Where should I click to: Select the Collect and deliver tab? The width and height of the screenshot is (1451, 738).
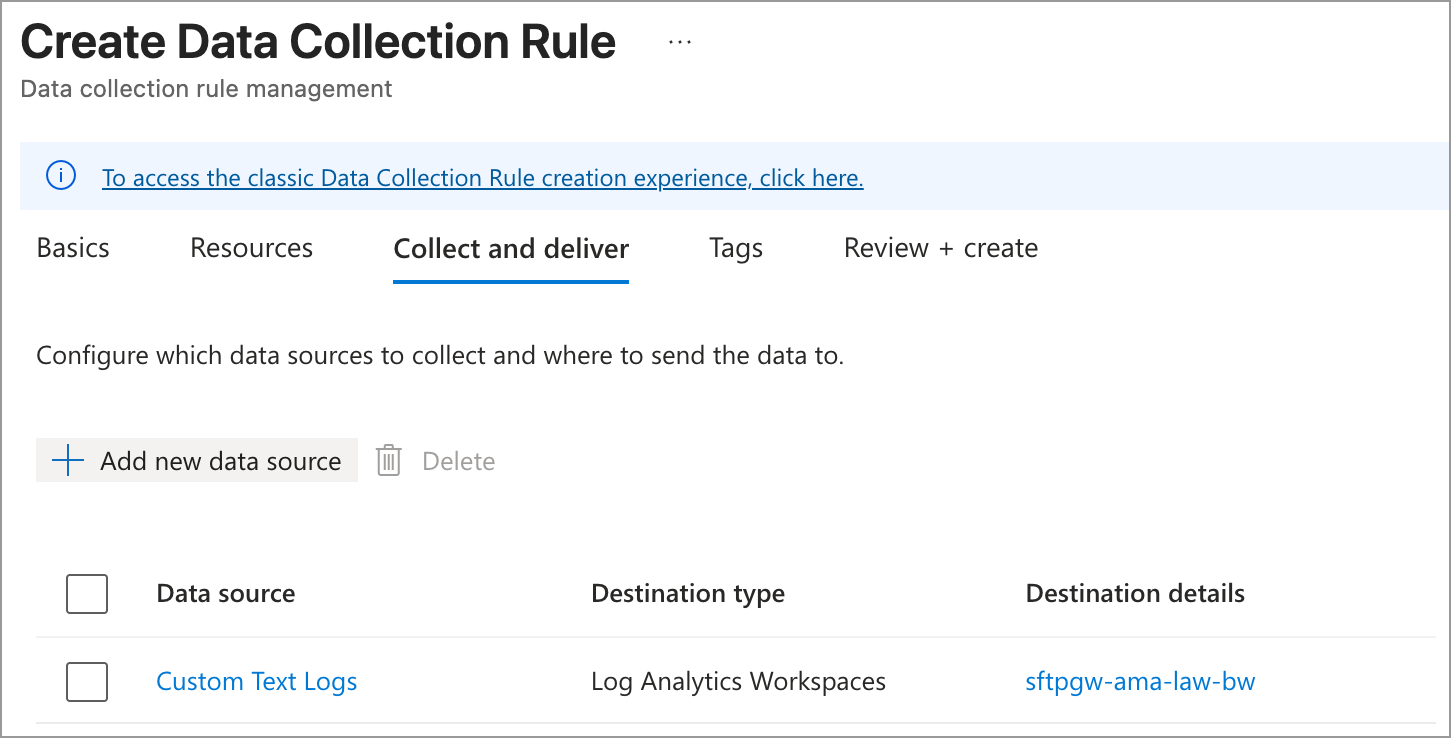tap(511, 249)
